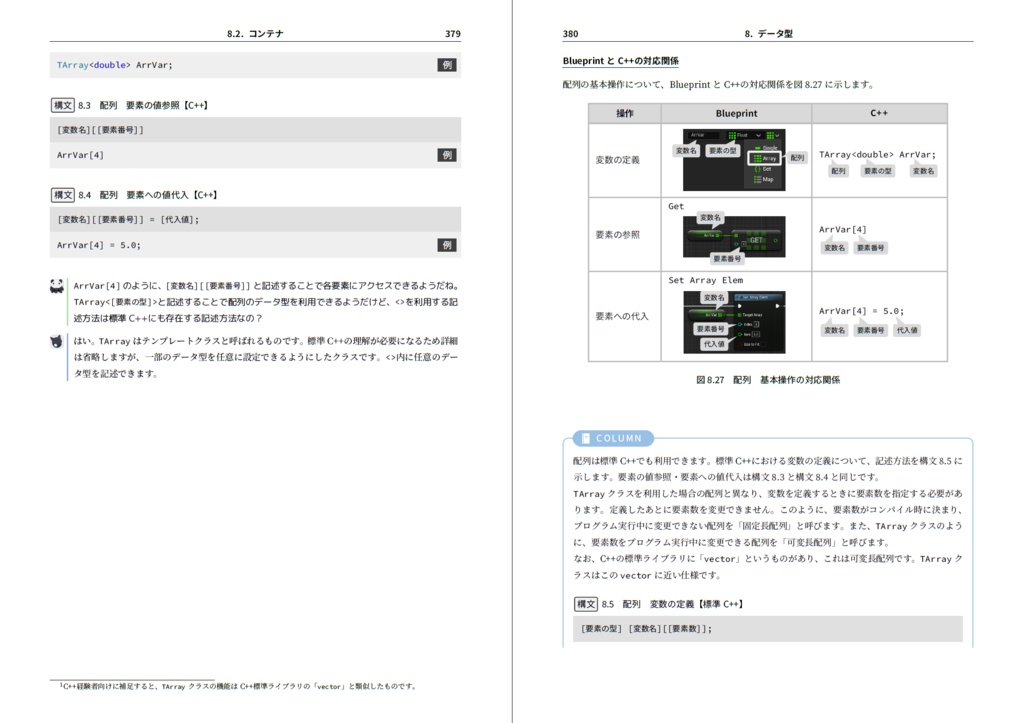Click the green ArrVar variable getter node
Viewport: 1024px width, 723px height.
pos(706,234)
